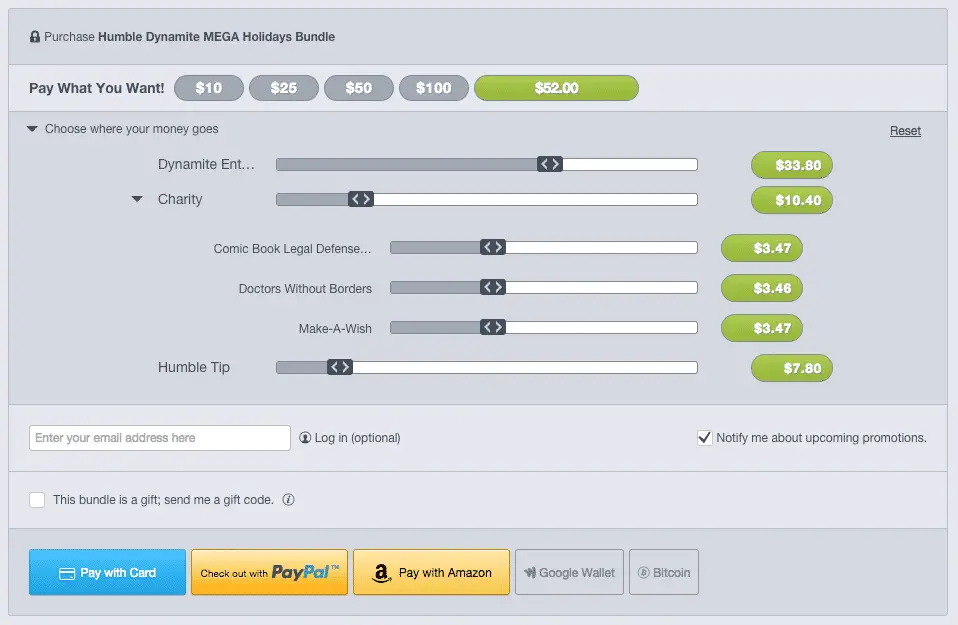Click the $10.40 Charity amount box

[792, 200]
